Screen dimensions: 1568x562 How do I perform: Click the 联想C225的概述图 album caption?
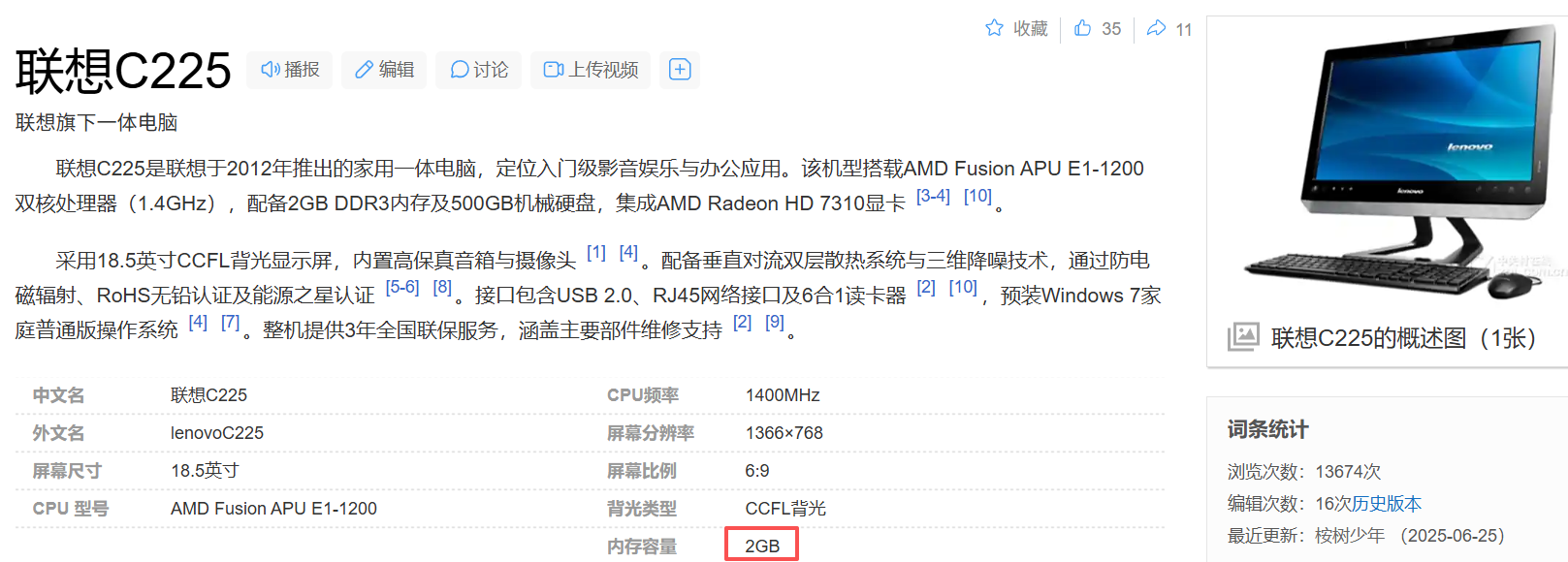click(1403, 338)
